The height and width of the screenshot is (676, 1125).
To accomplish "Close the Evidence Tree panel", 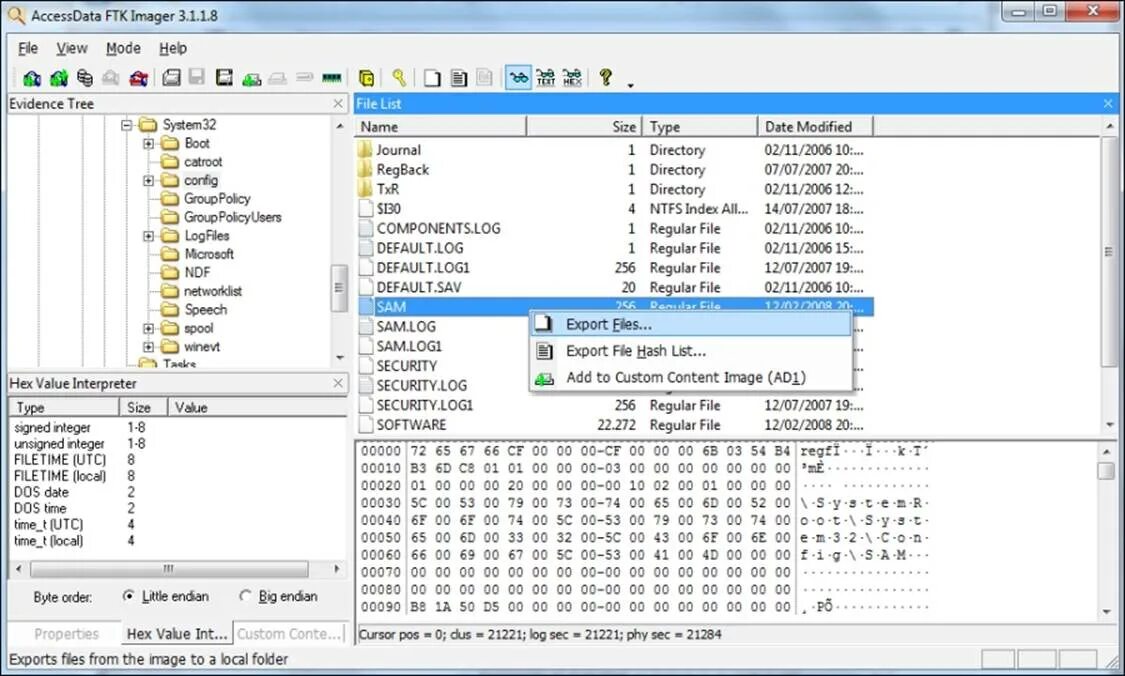I will click(339, 104).
